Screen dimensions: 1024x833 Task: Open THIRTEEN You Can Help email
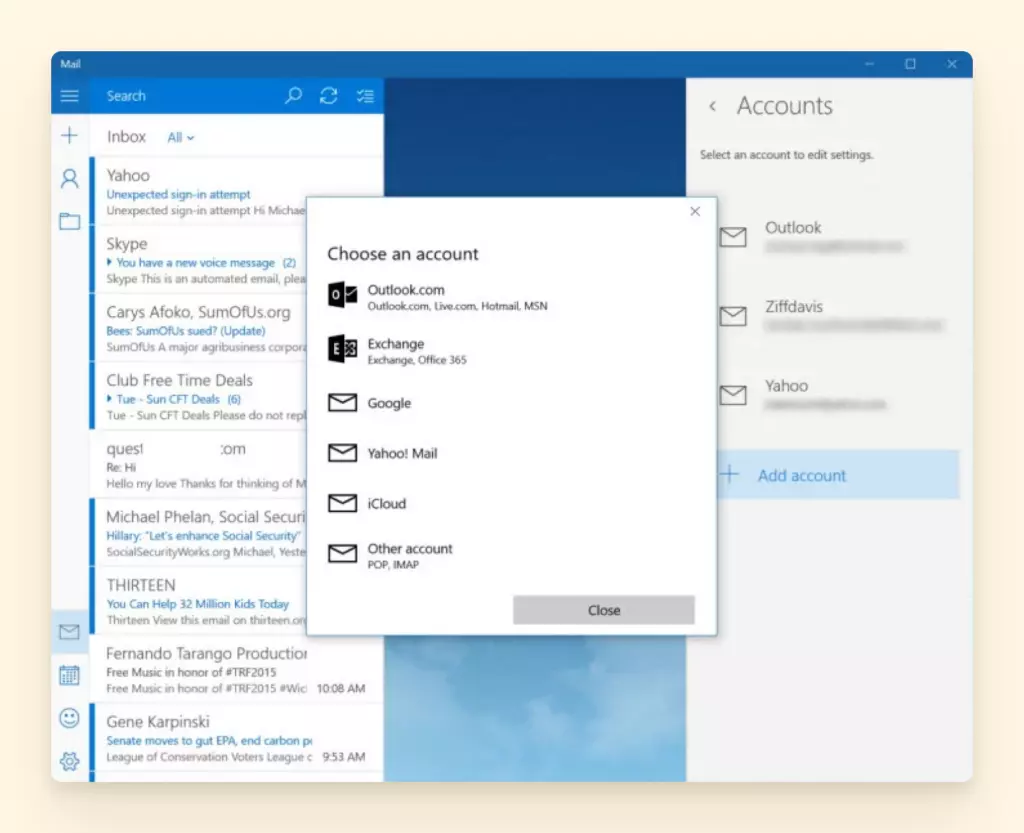(x=199, y=601)
